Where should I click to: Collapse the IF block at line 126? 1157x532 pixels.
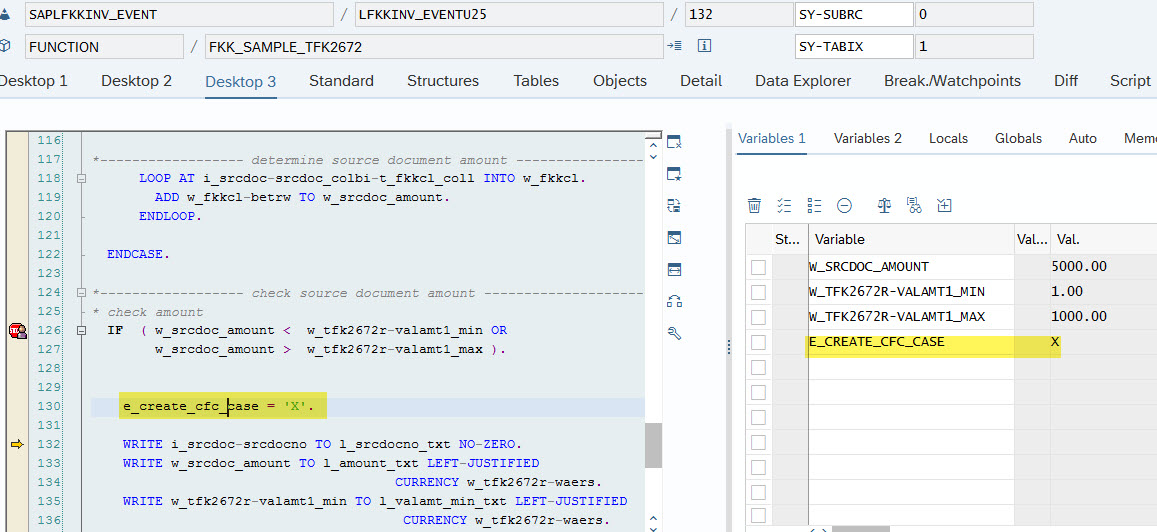tap(82, 330)
